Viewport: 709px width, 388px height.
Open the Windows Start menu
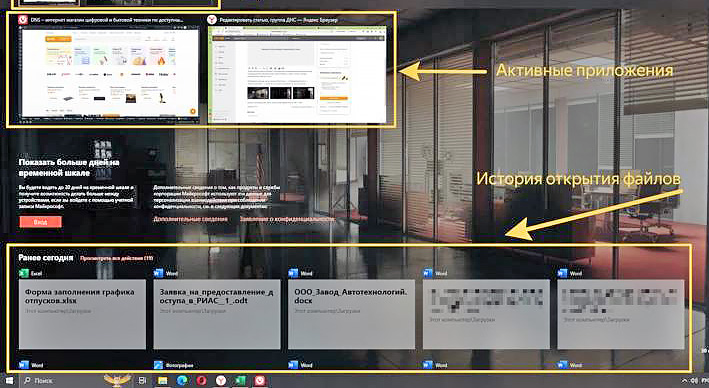pos(8,381)
